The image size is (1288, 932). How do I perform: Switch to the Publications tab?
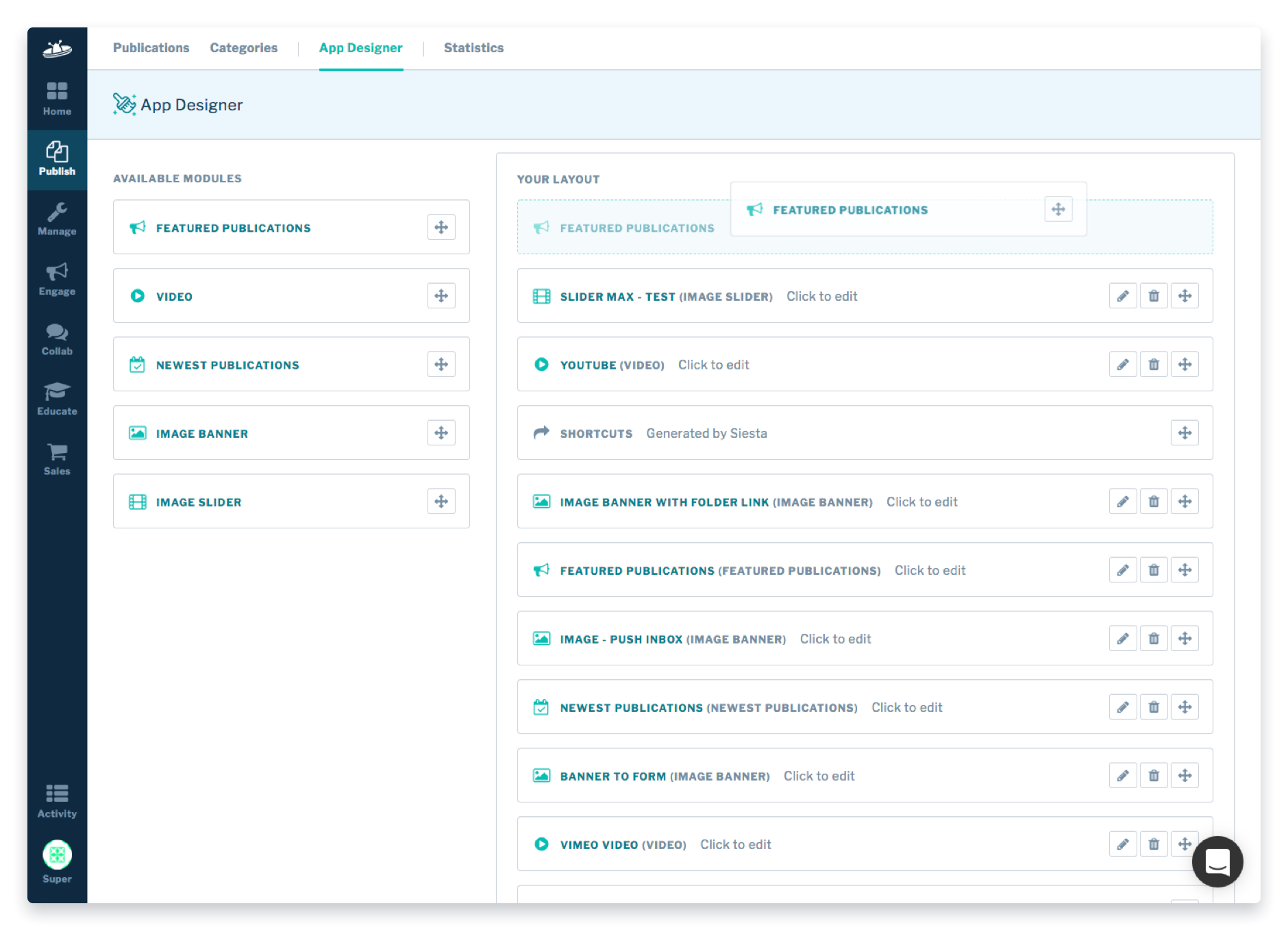point(151,48)
